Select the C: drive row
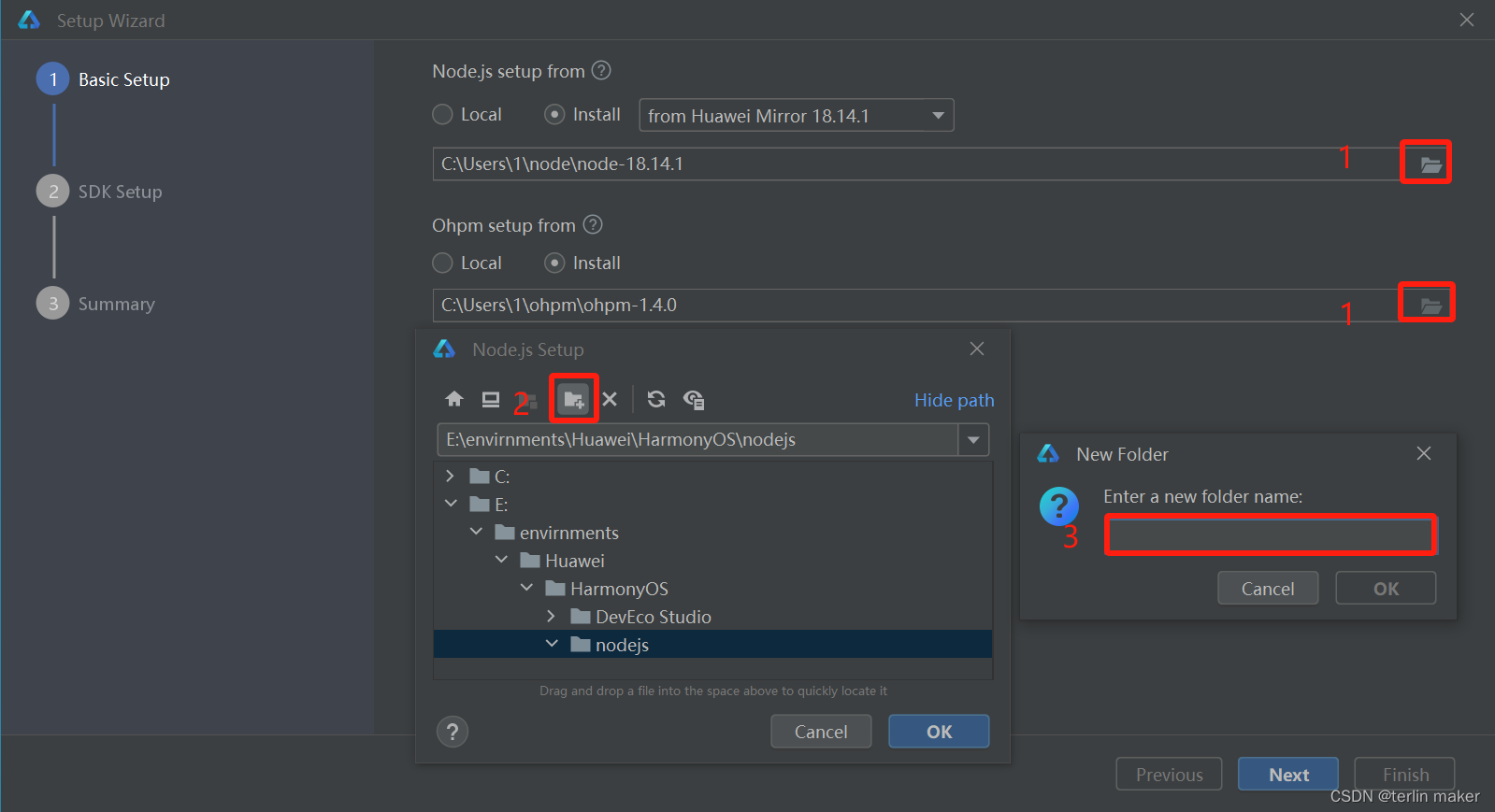1495x812 pixels. (x=712, y=477)
